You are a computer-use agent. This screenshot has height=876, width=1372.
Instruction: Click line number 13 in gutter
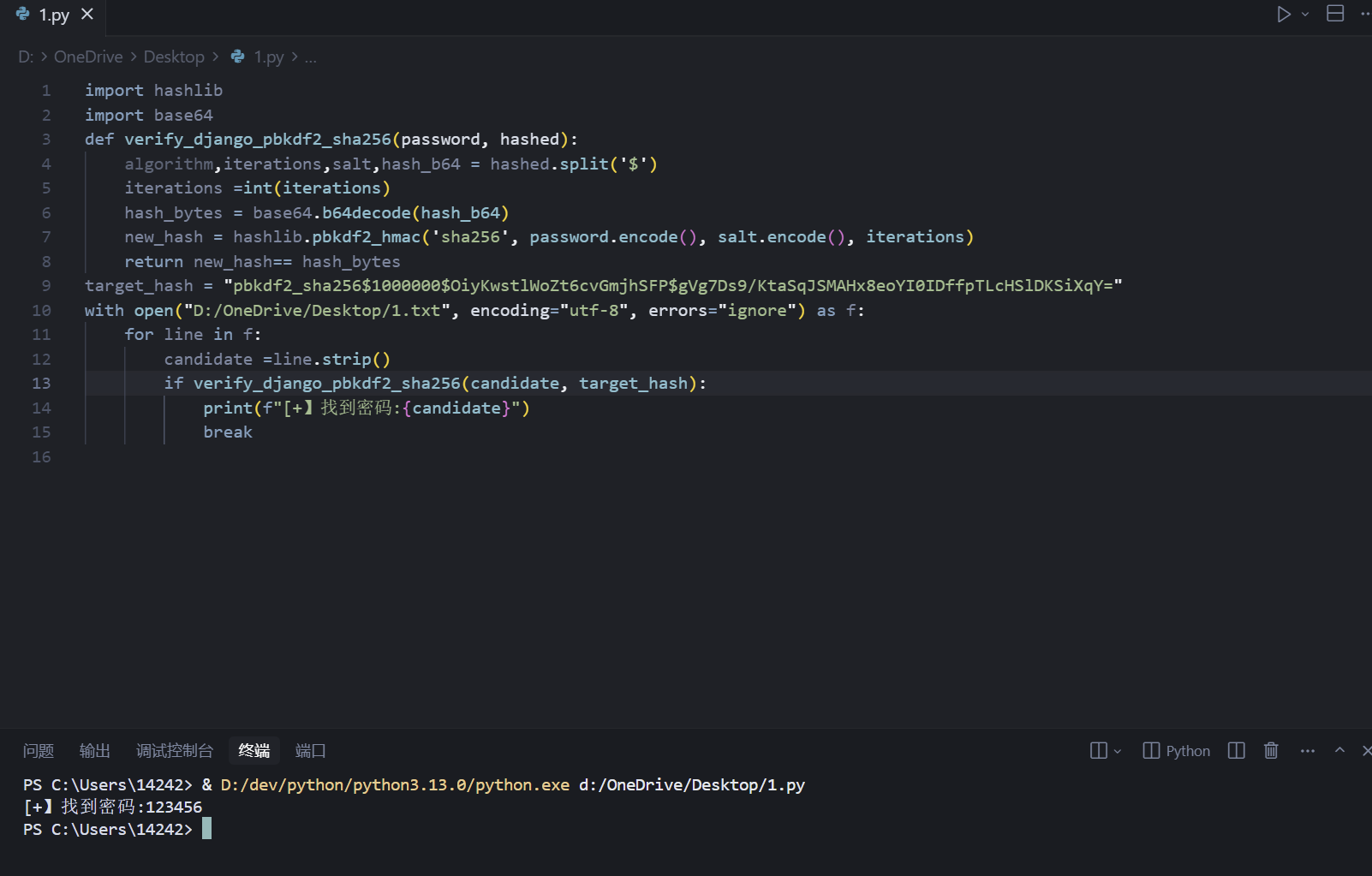(x=41, y=384)
